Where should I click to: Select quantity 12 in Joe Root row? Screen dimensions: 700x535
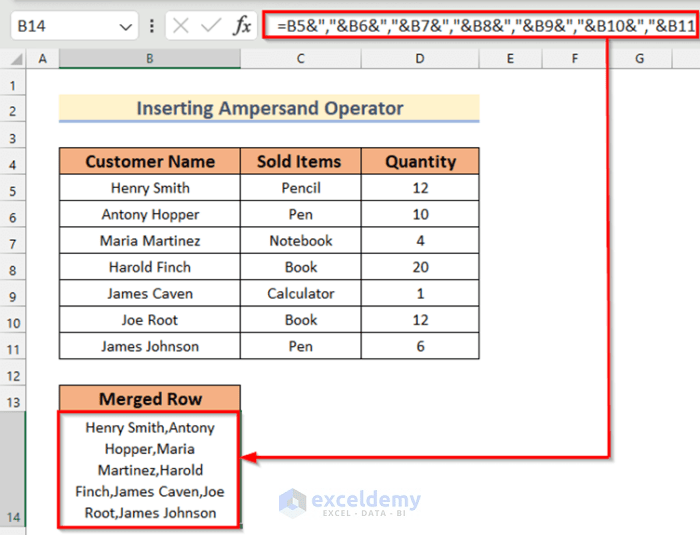pos(420,319)
